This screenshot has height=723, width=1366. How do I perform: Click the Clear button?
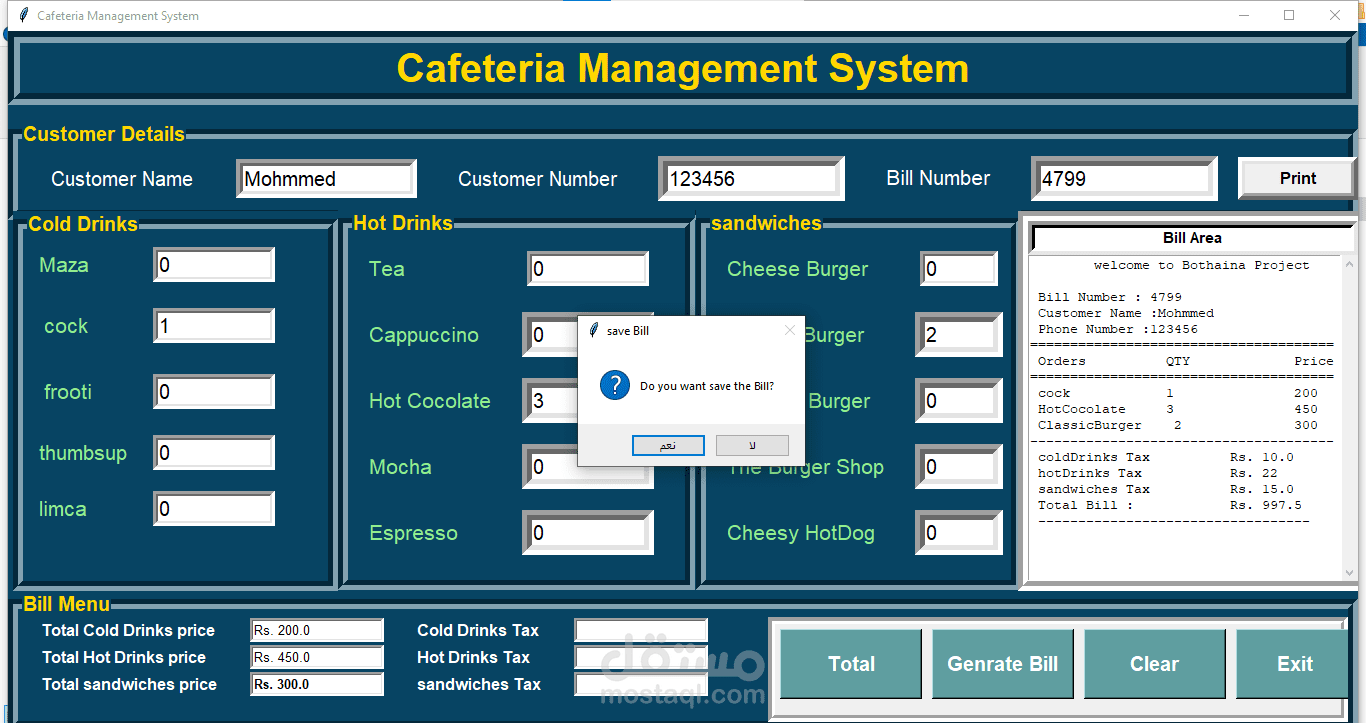point(1154,663)
